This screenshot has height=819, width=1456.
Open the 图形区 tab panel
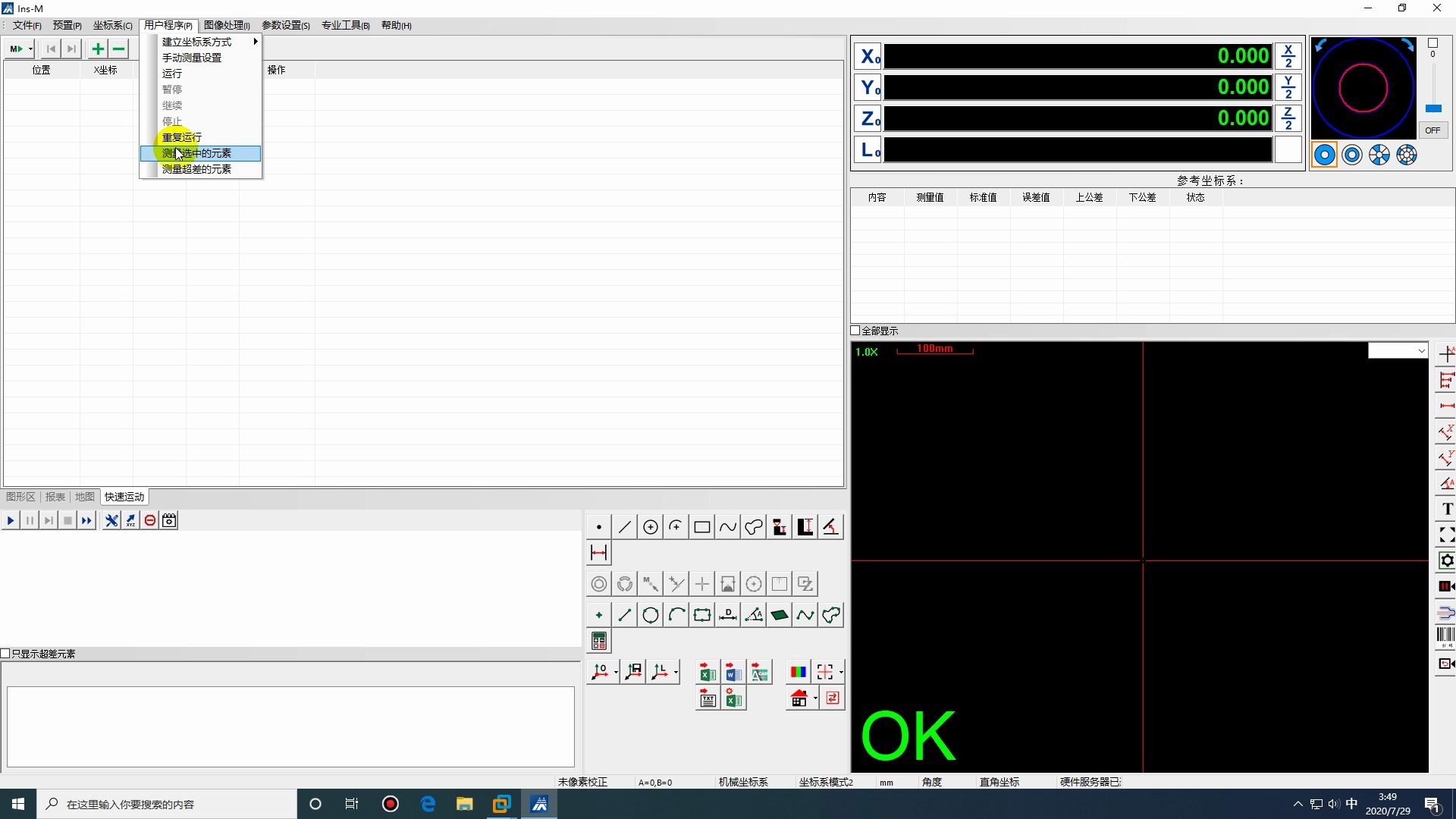pyautogui.click(x=19, y=496)
